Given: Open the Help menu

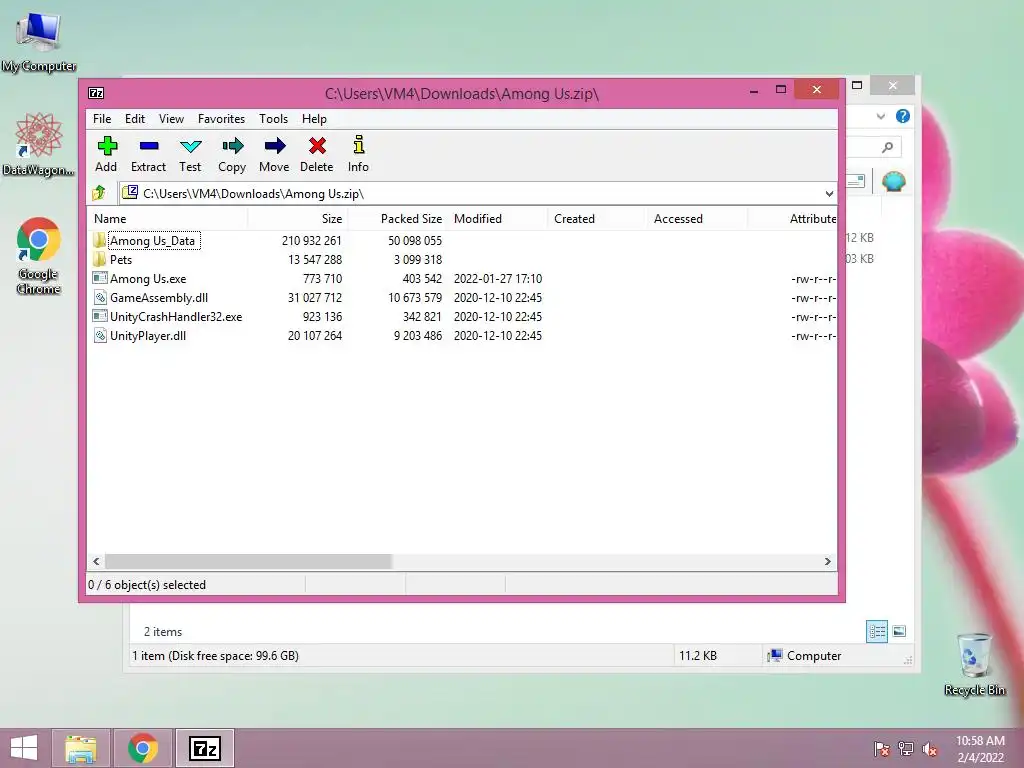Looking at the screenshot, I should [x=314, y=119].
